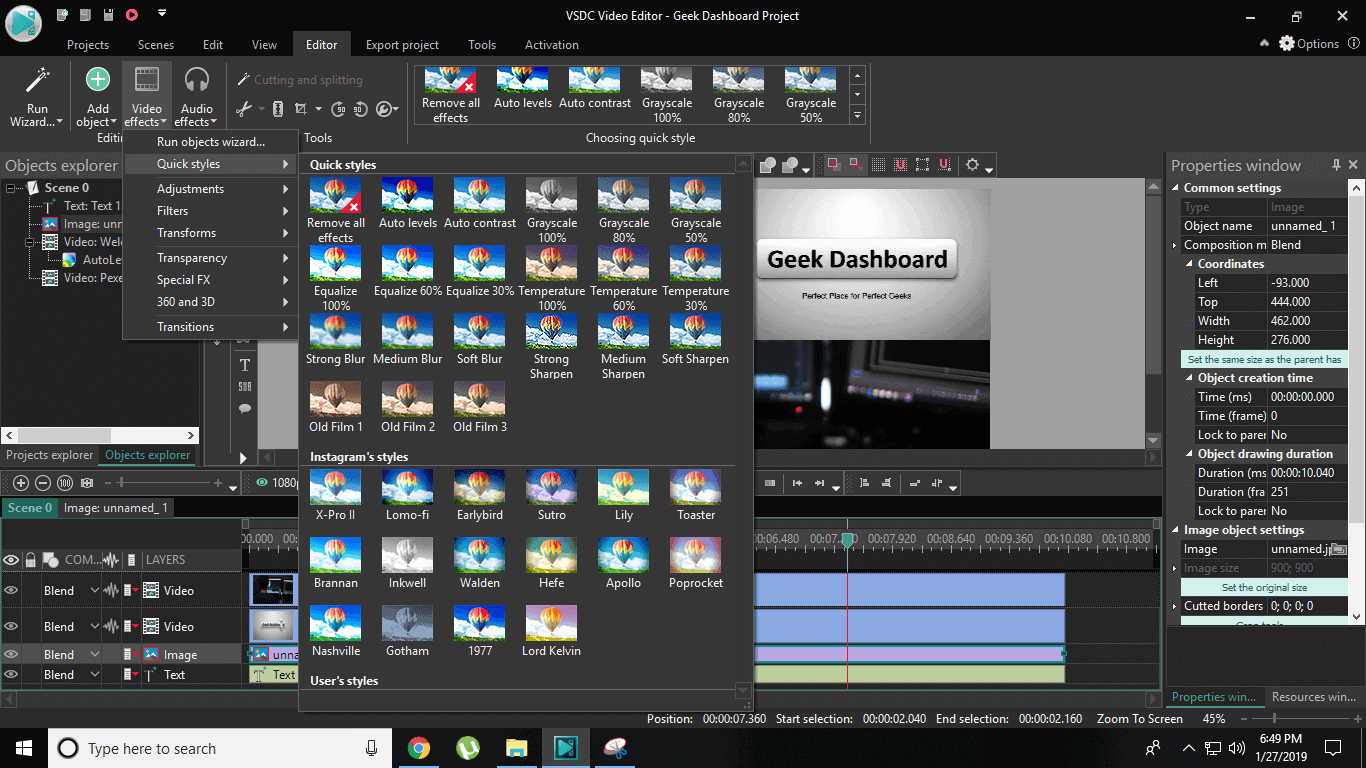Click the play preview icon in the title bar
This screenshot has width=1366, height=768.
[x=132, y=15]
